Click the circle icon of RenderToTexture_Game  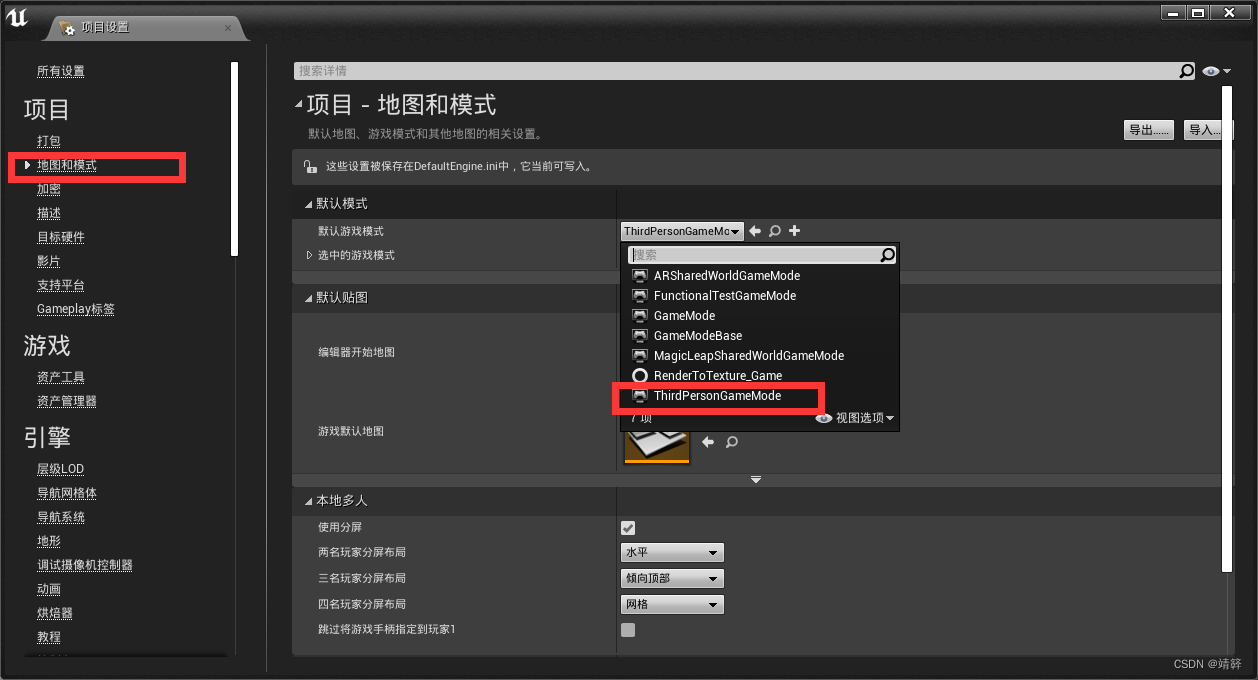click(640, 375)
